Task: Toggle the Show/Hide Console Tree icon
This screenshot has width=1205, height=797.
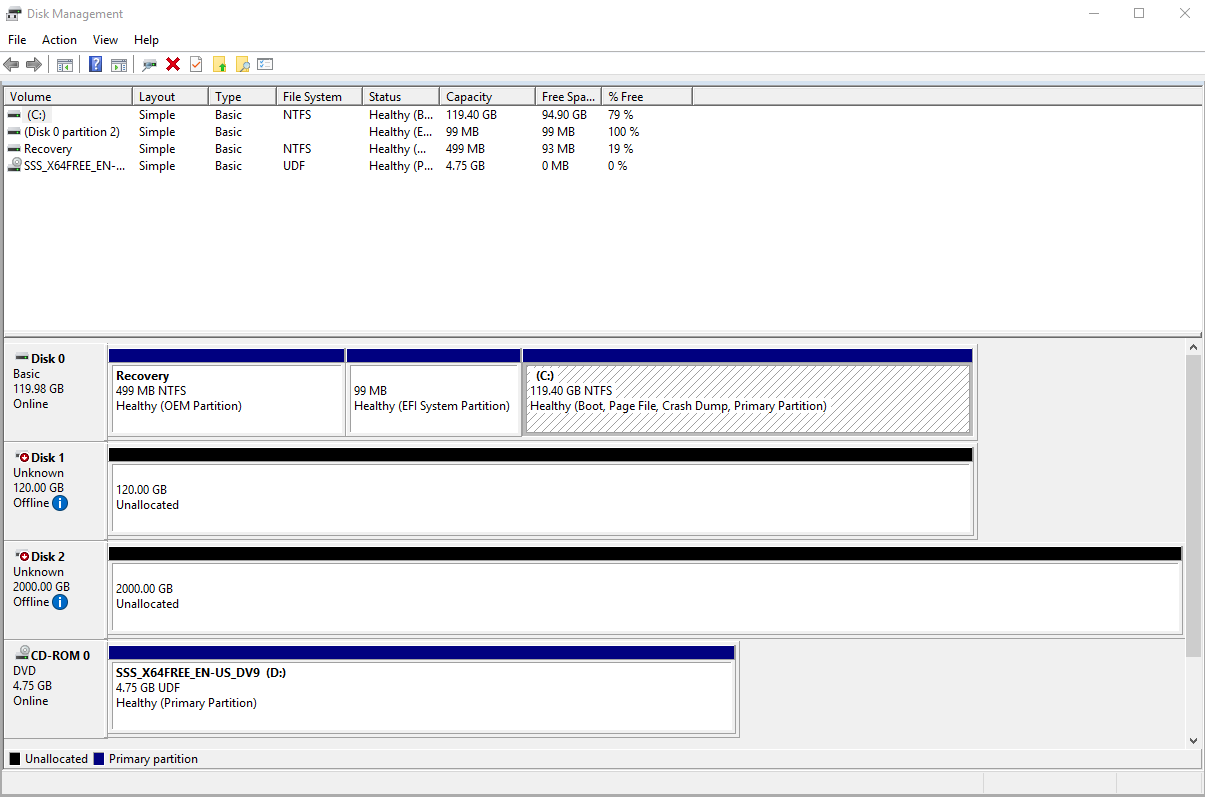Action: coord(65,64)
